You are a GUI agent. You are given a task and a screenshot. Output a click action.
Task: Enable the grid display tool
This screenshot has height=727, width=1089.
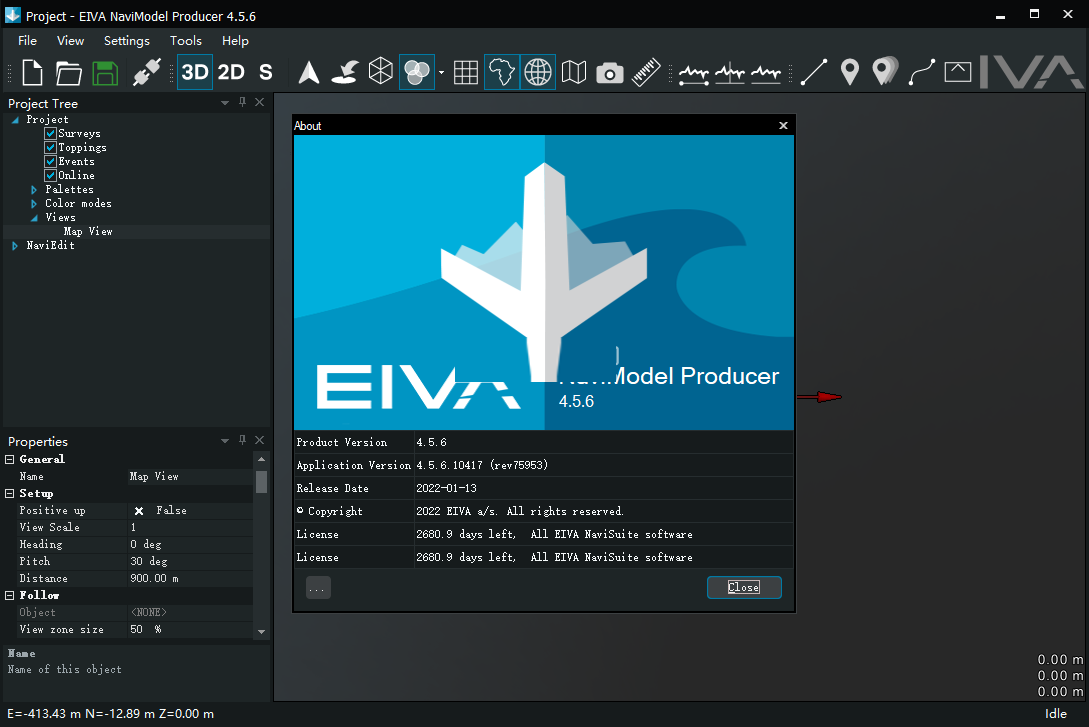click(x=465, y=71)
